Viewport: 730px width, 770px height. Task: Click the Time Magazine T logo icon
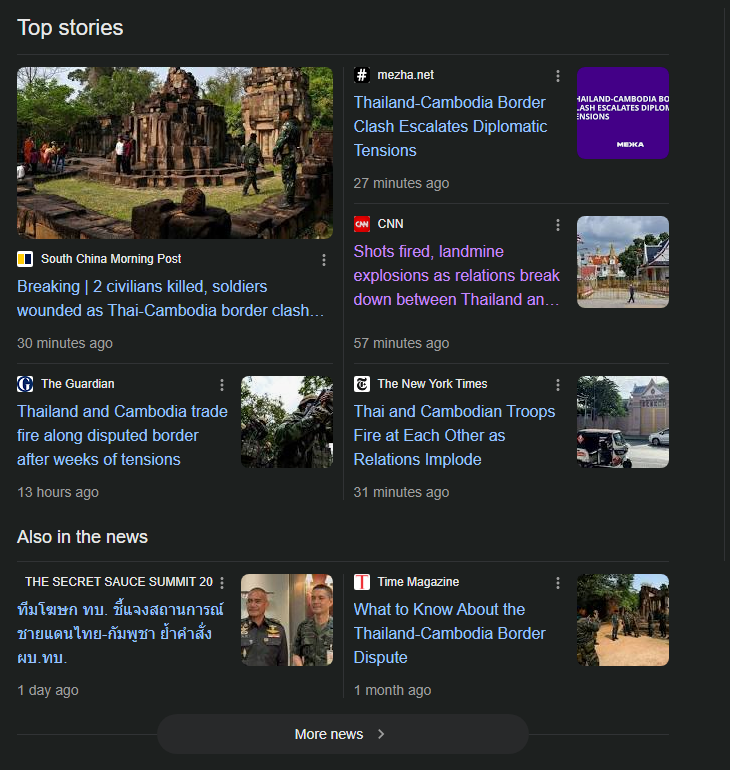click(362, 582)
